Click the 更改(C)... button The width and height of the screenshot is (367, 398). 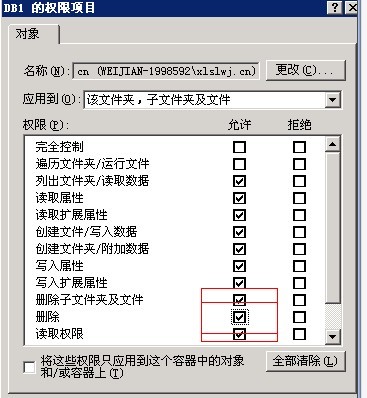coord(305,70)
